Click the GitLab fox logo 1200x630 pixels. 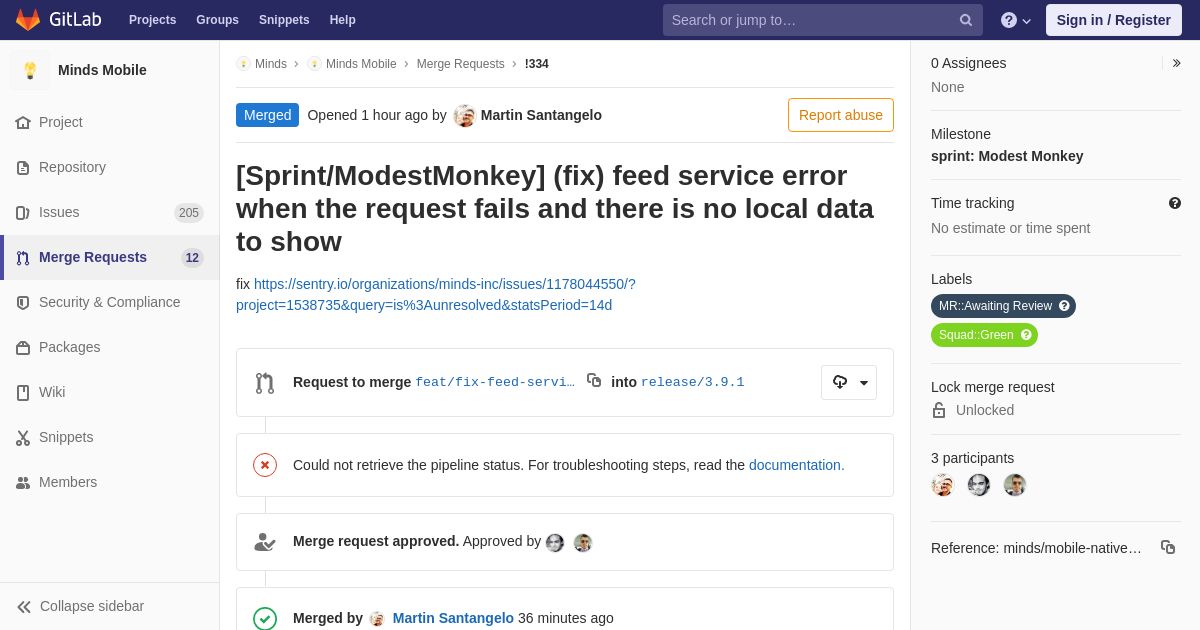tap(28, 19)
